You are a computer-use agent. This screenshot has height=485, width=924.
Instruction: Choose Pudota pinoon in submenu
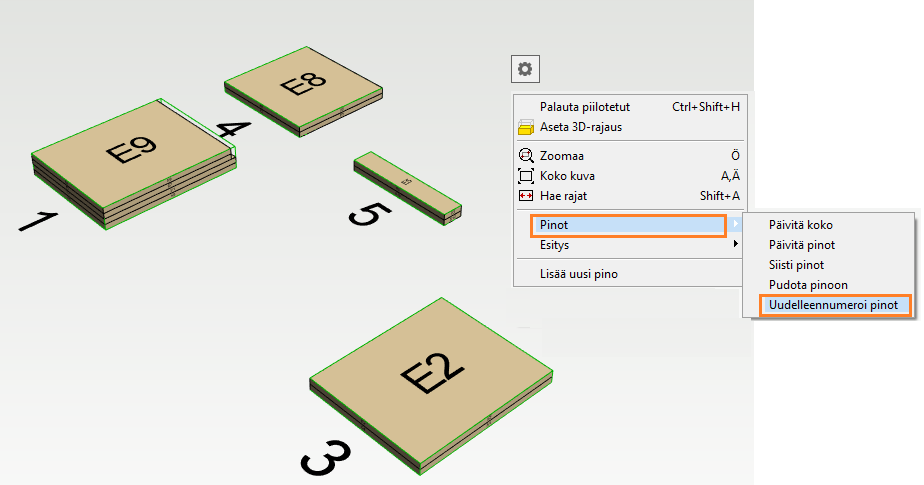[829, 285]
